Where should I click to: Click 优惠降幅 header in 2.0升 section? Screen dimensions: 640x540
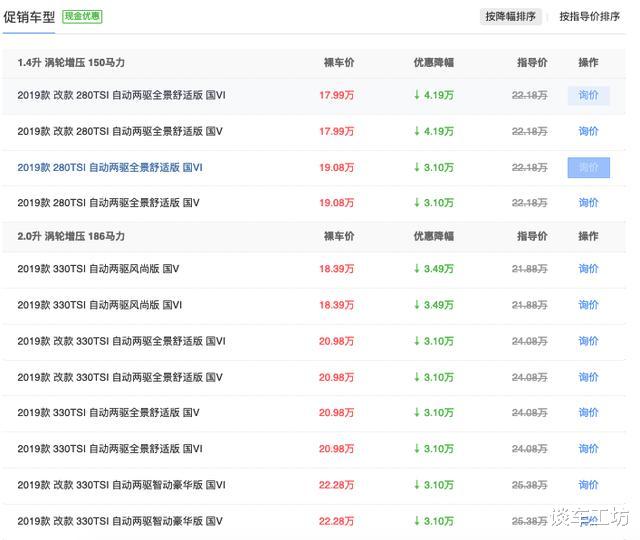tap(433, 236)
